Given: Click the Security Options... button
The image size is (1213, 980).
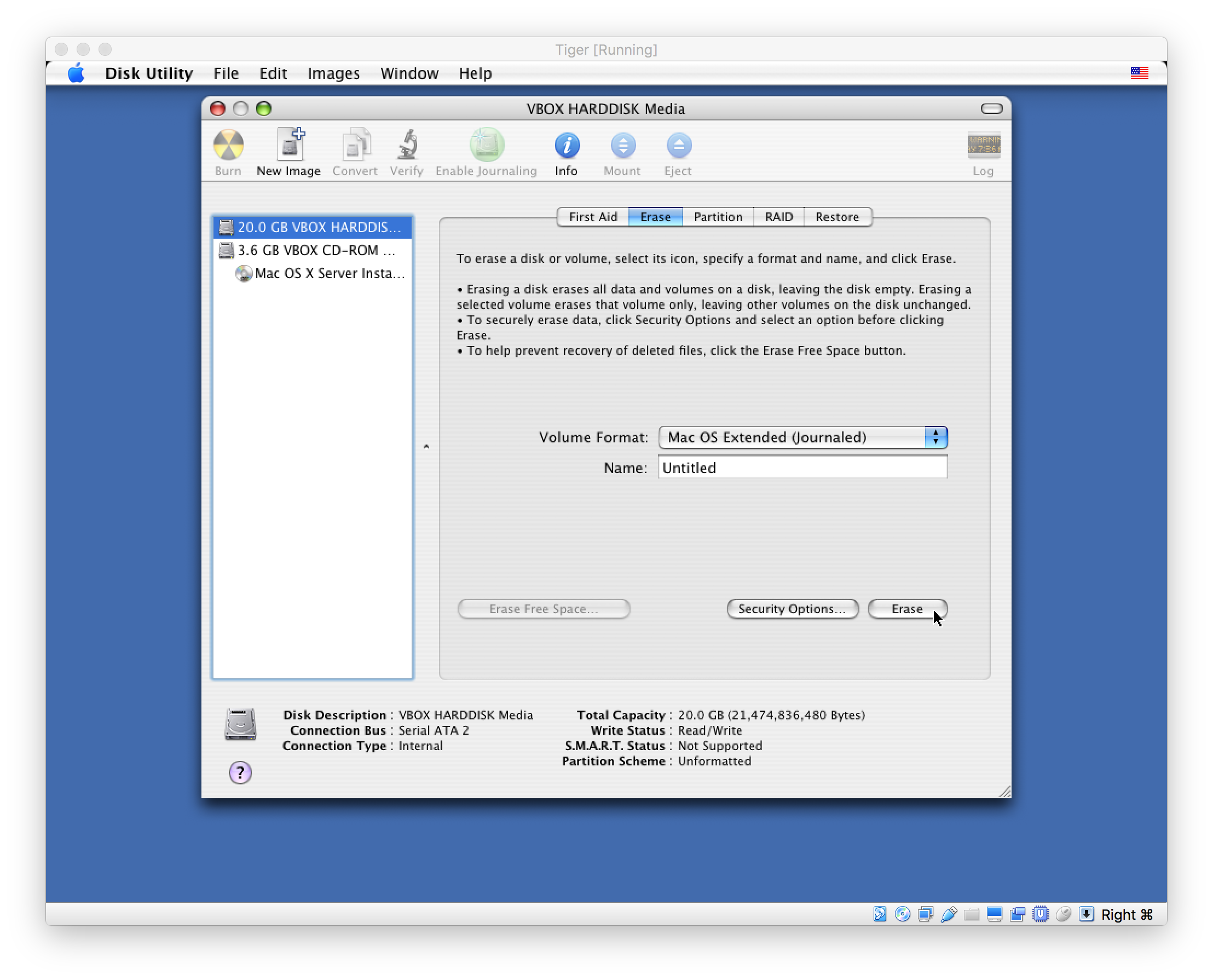Looking at the screenshot, I should click(793, 609).
